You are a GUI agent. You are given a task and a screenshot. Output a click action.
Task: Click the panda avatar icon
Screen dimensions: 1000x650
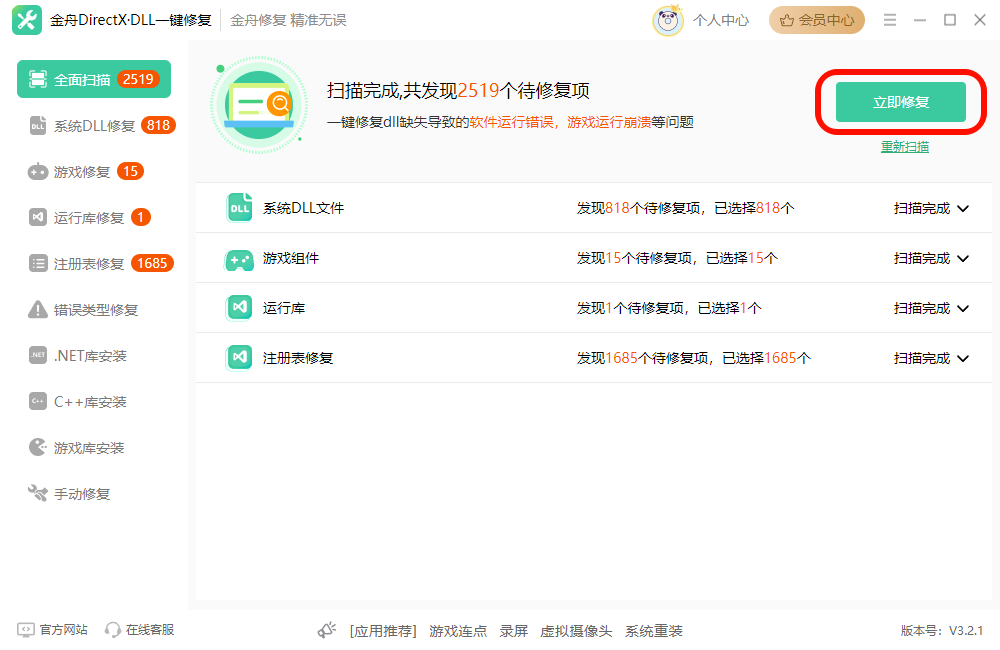668,20
